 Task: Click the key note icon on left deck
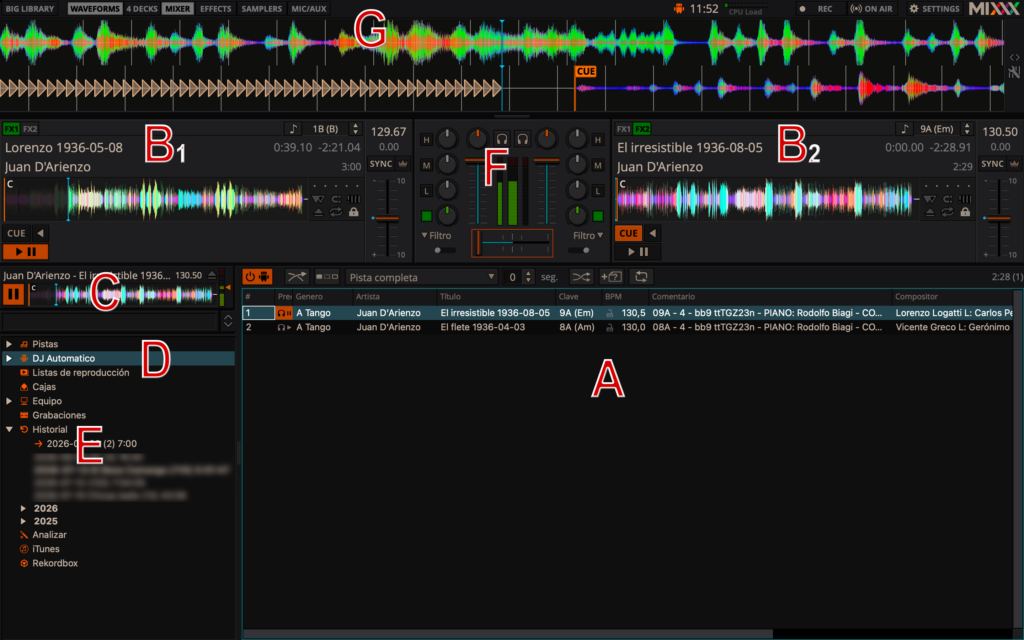293,129
